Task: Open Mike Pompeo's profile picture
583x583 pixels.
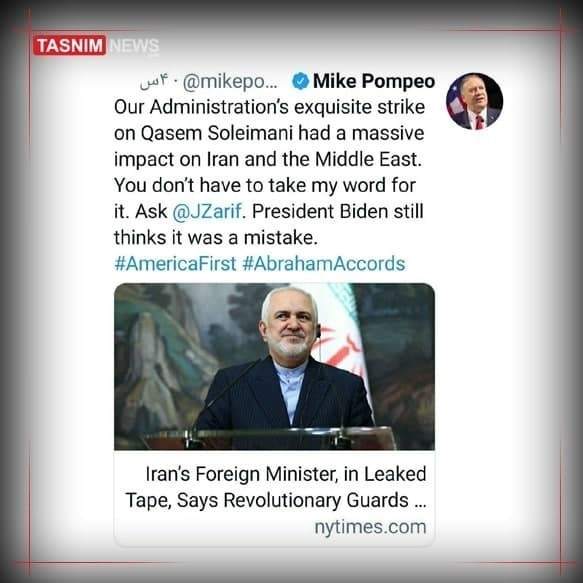Action: pos(474,101)
